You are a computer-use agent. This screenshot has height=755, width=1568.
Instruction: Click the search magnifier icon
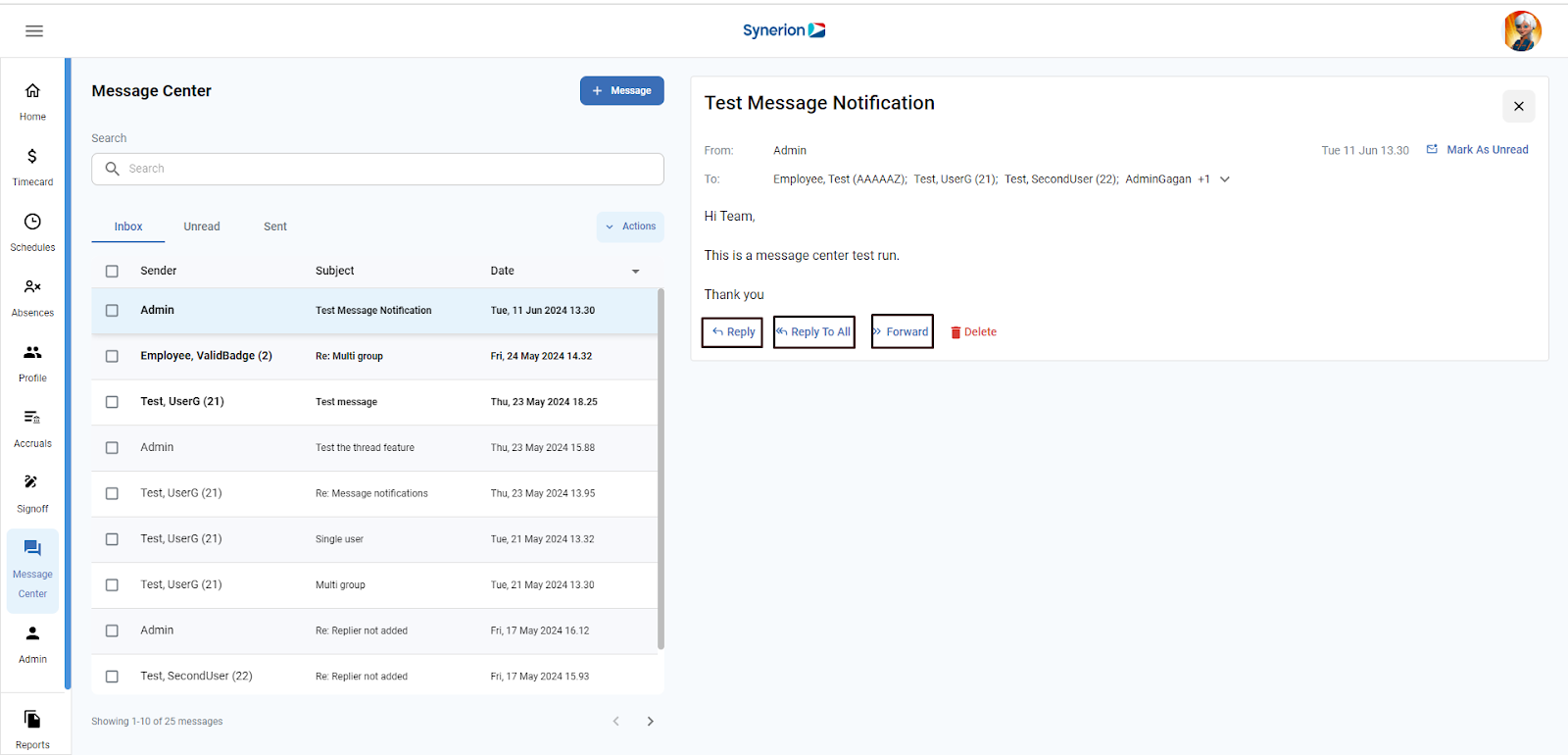[113, 169]
